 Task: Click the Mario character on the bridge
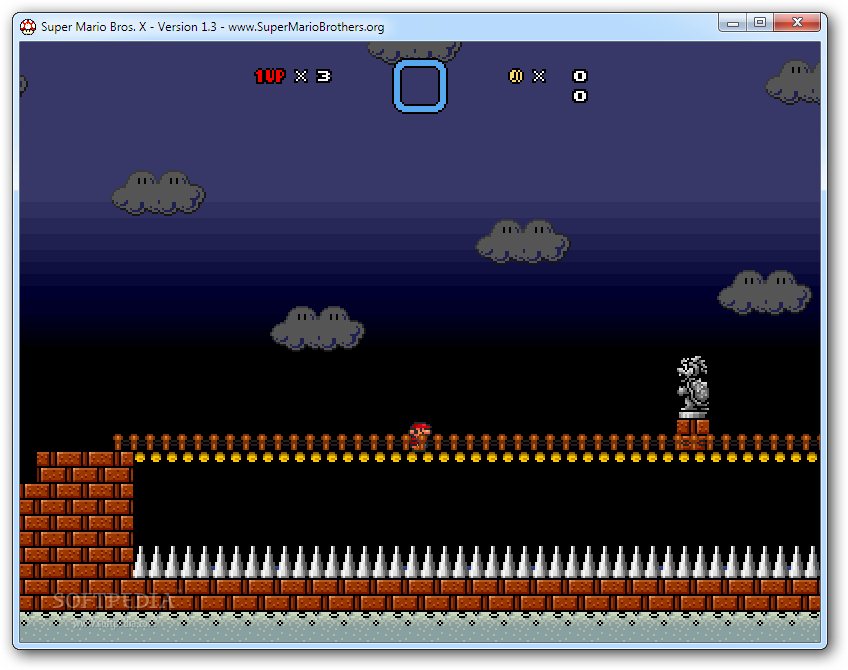[420, 436]
